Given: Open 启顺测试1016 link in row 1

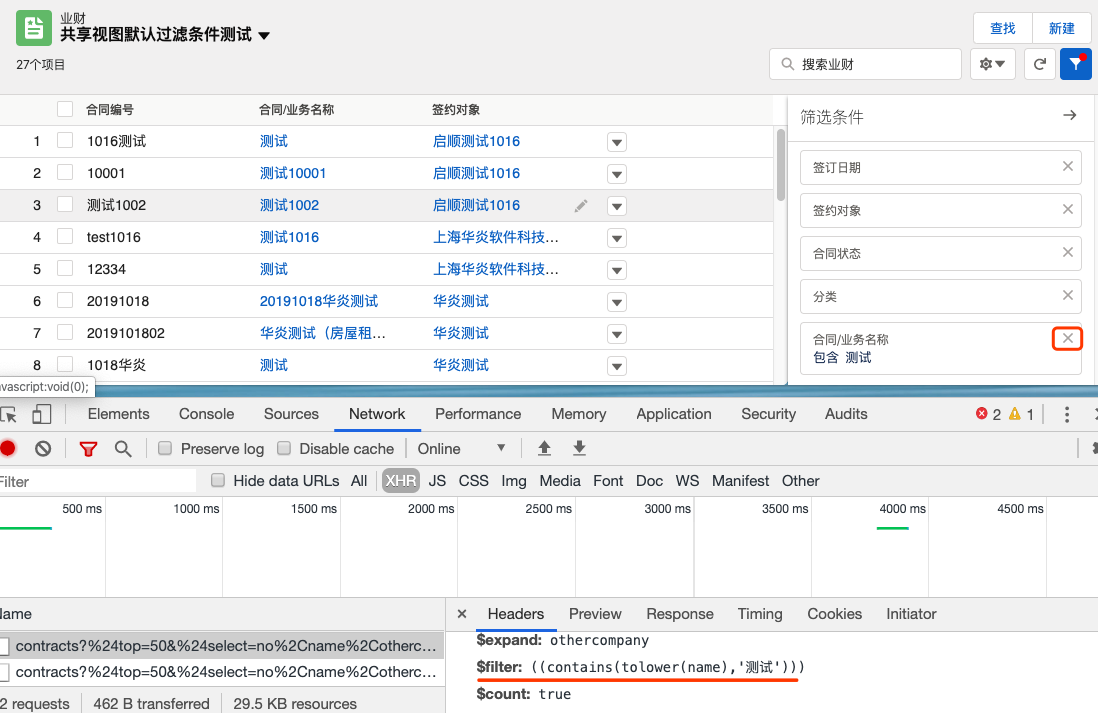Looking at the screenshot, I should [476, 141].
